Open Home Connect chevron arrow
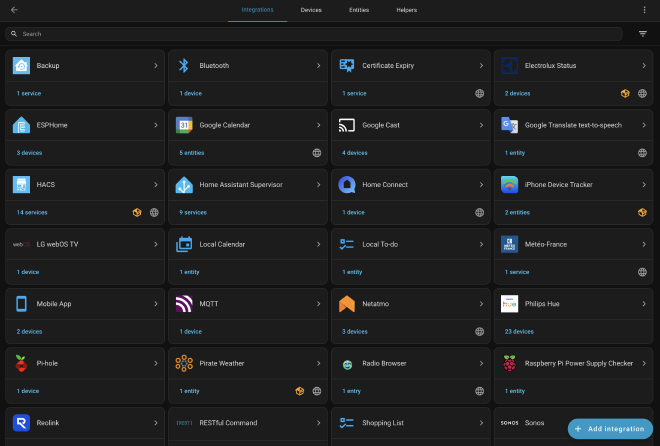Image resolution: width=660 pixels, height=446 pixels. (481, 185)
